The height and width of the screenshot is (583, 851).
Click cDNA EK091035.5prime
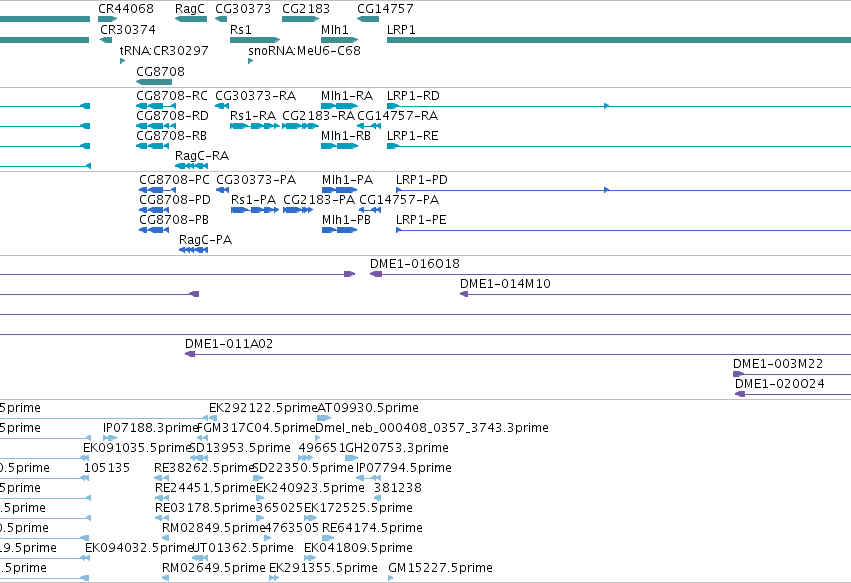coord(137,448)
